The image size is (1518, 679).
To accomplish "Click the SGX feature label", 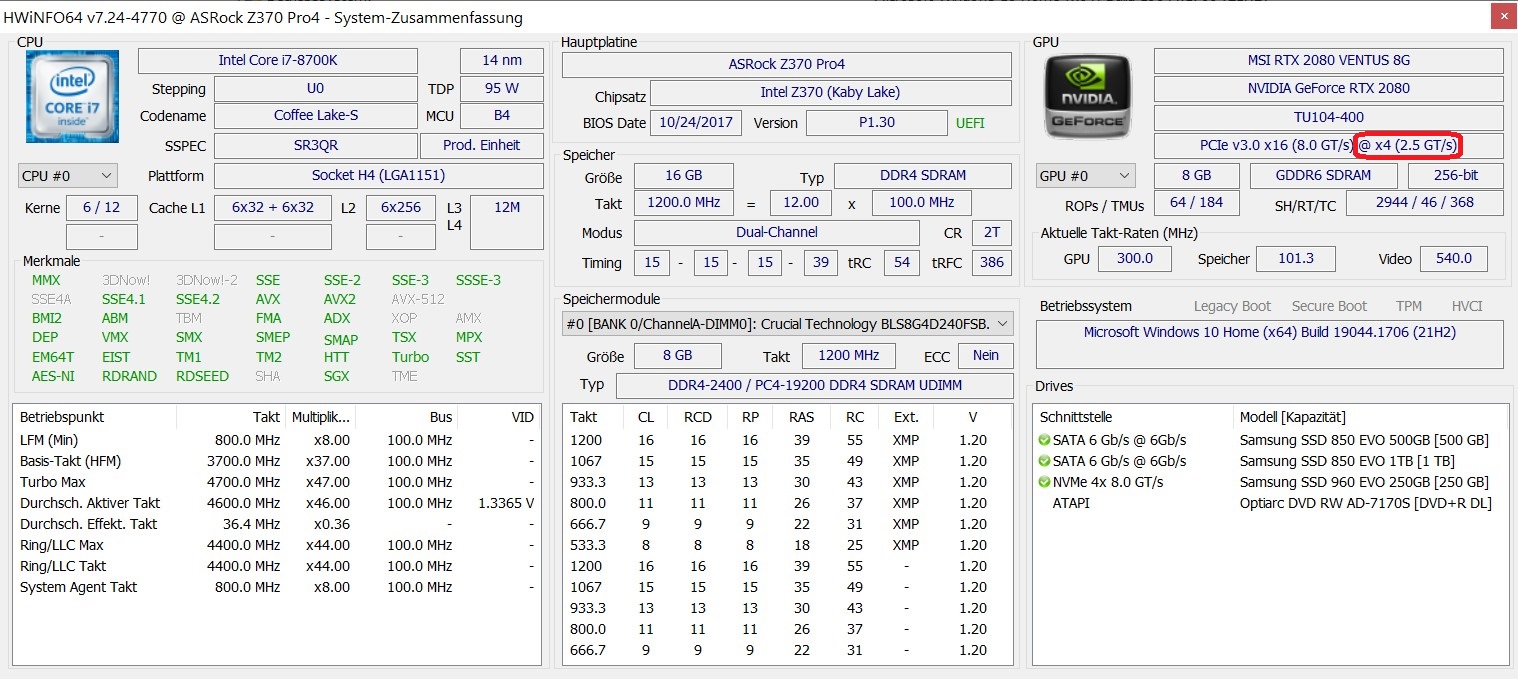I will coord(337,376).
